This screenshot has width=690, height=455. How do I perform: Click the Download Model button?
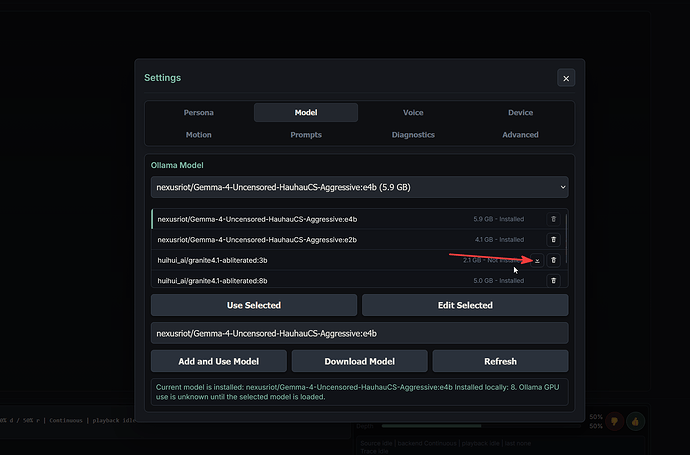pos(360,361)
